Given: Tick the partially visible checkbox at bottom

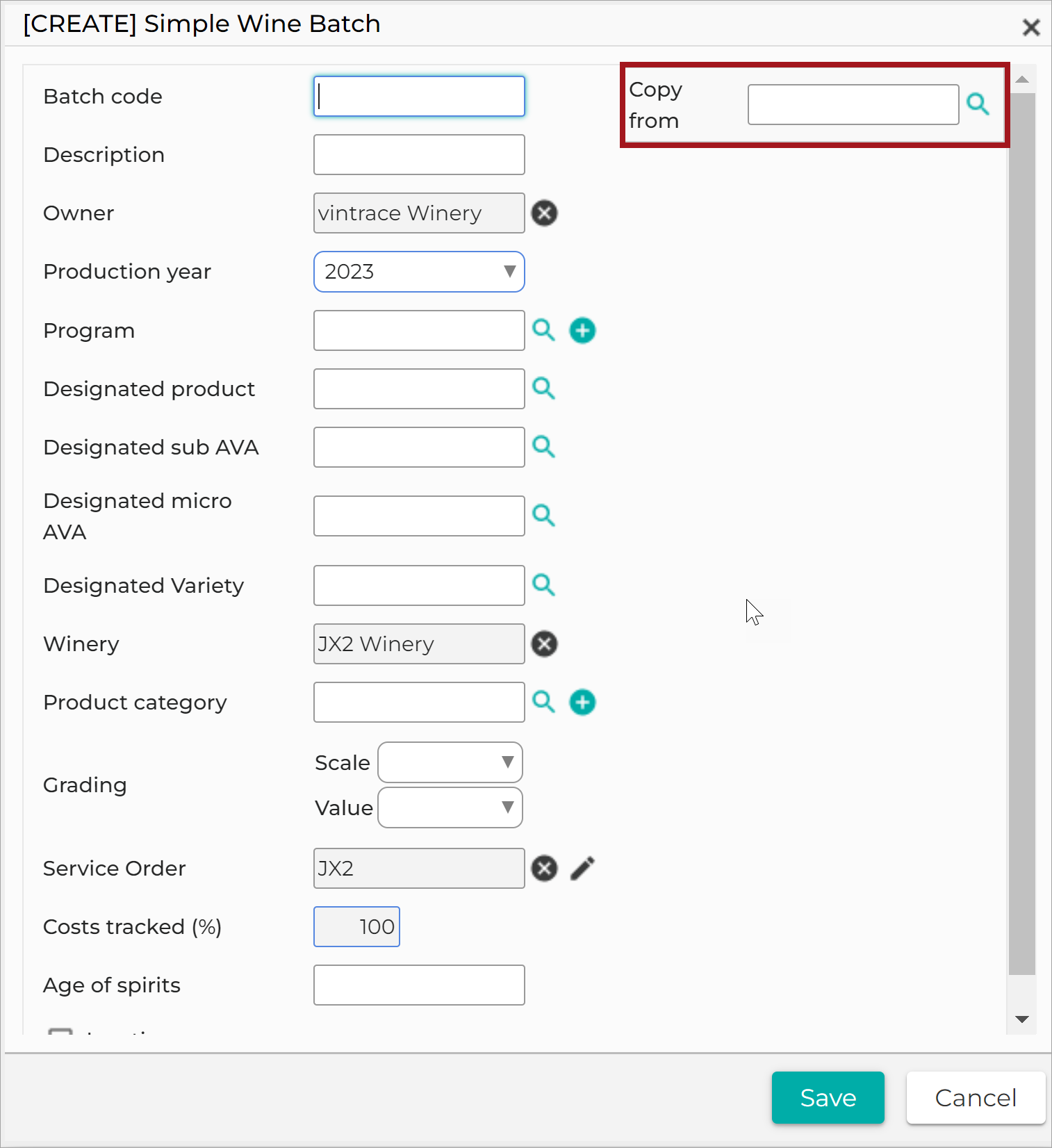Looking at the screenshot, I should [x=60, y=1031].
